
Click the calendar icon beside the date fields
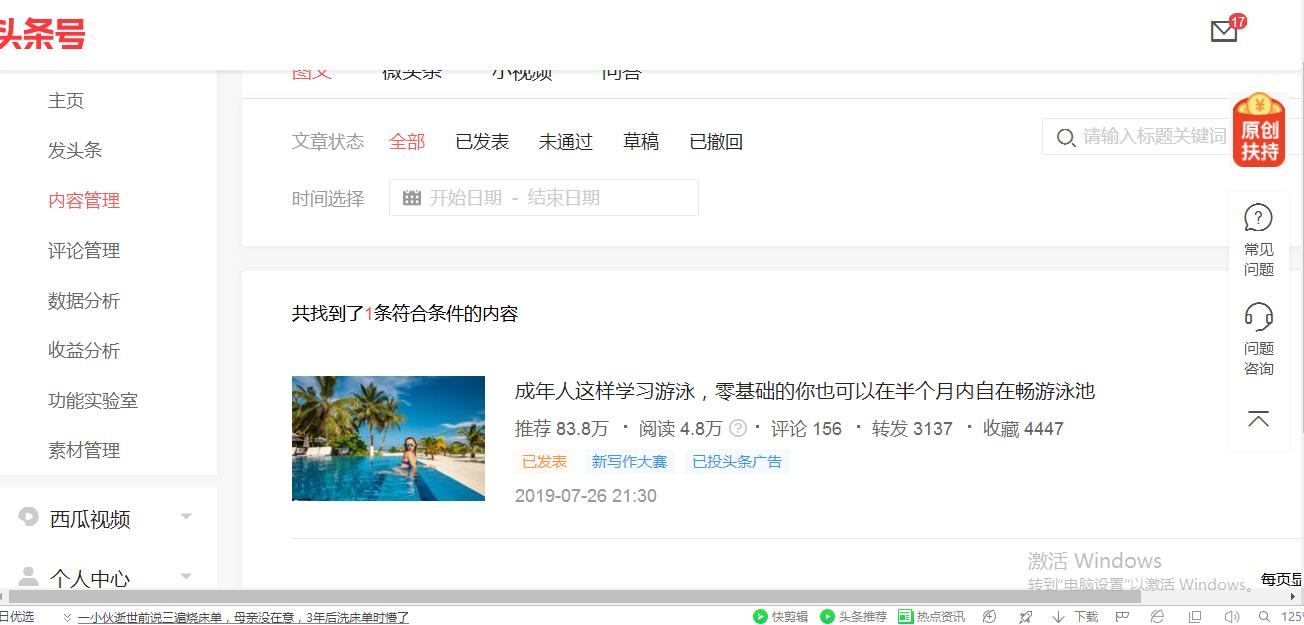tap(413, 197)
